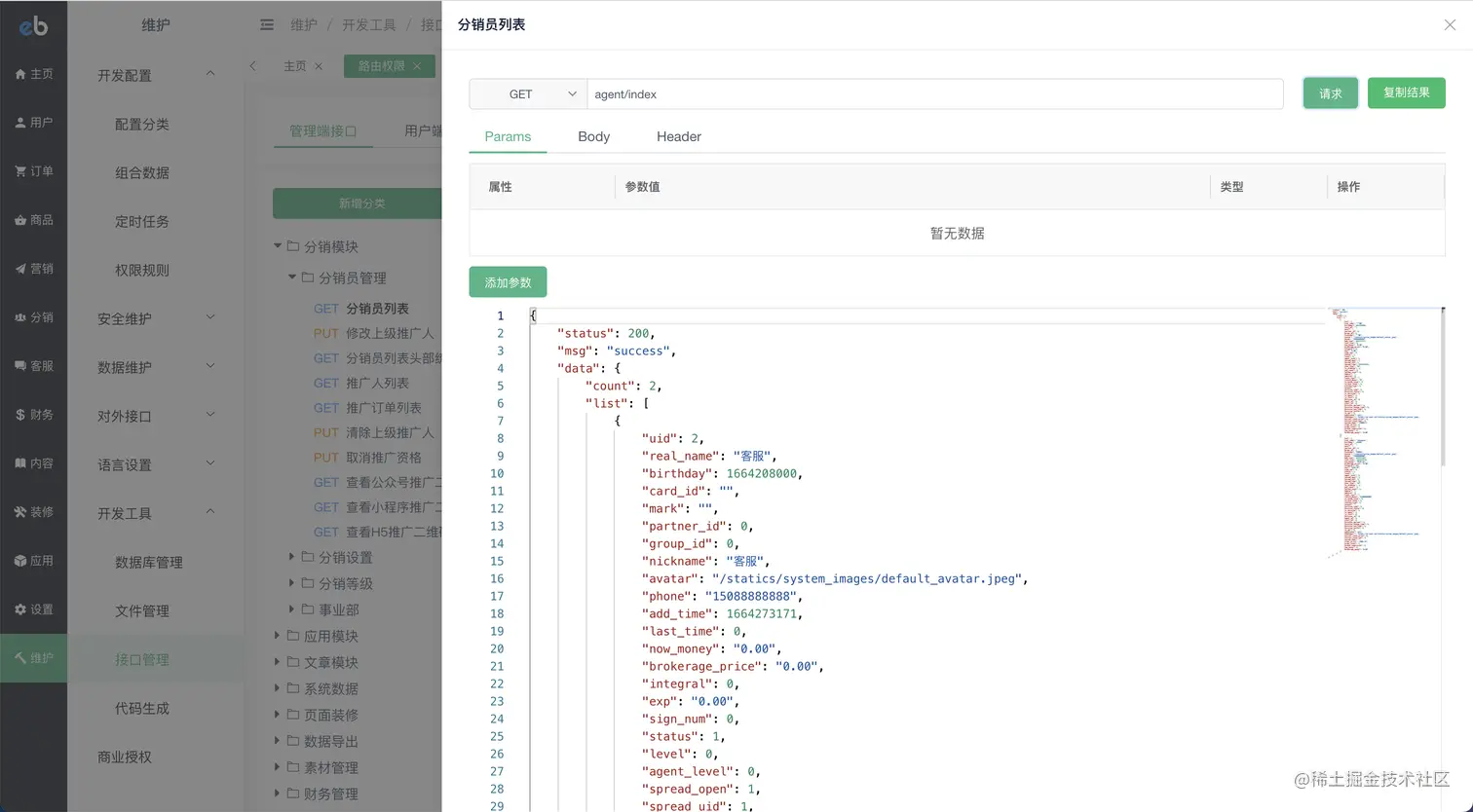
Task: Click the code editor vertical scrollbar
Action: (1443, 386)
